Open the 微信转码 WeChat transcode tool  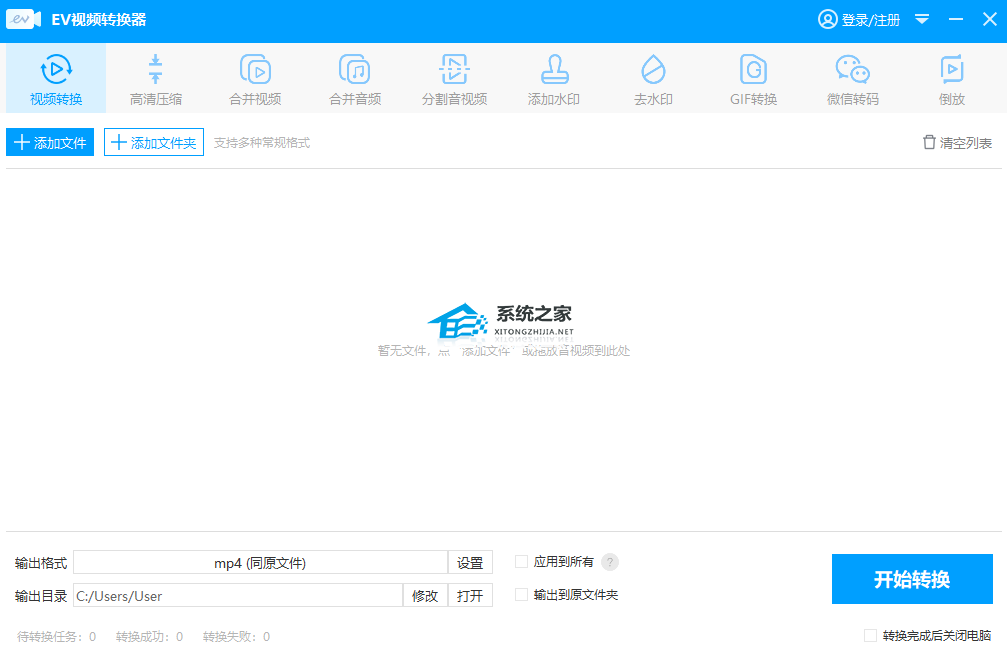(853, 78)
